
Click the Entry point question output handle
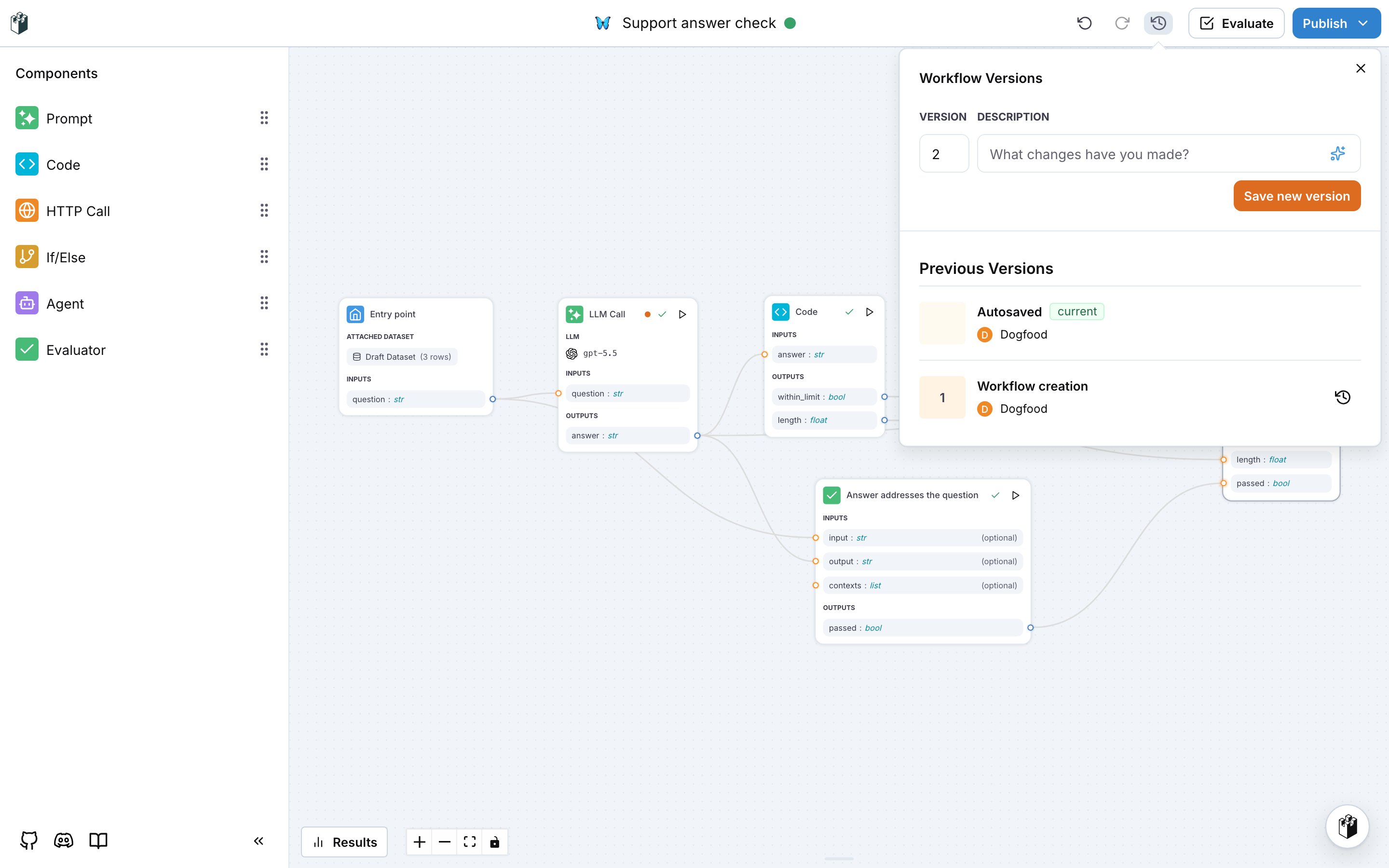coord(492,399)
